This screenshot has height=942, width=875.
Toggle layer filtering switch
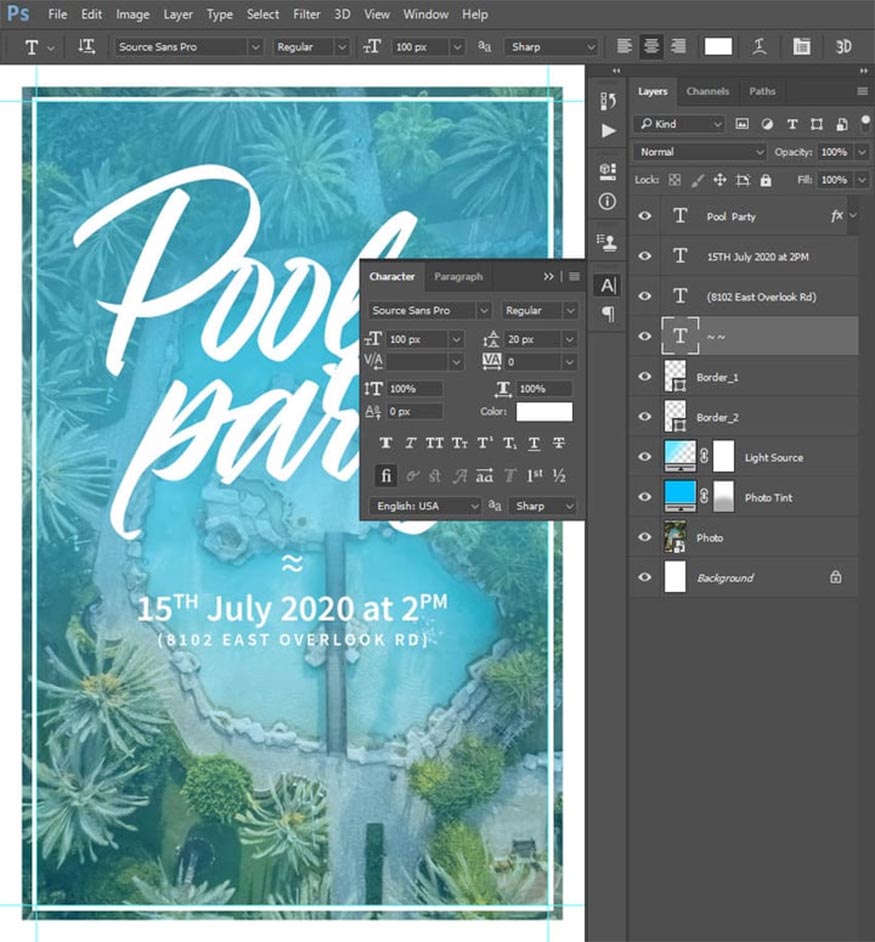865,123
